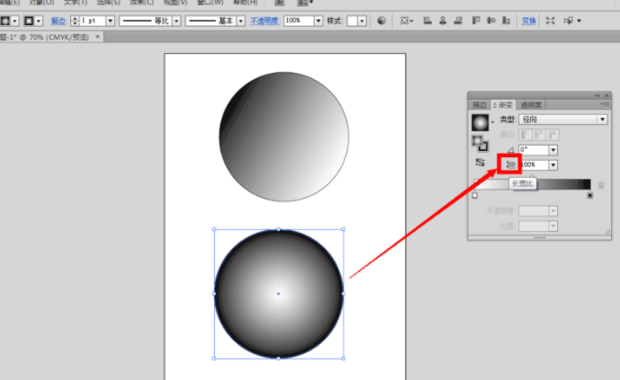Click vertical align top icon
620x380 pixels.
[x=476, y=21]
